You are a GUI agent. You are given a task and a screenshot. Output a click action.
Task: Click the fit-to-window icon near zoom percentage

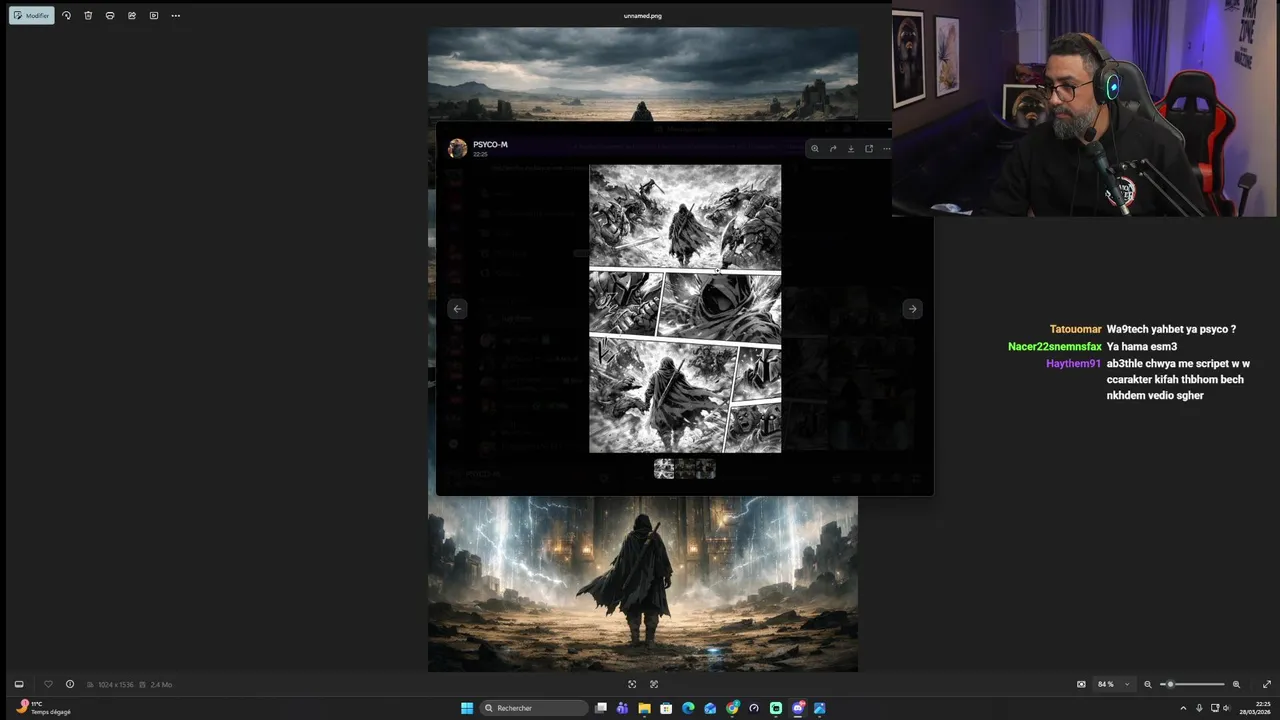pyautogui.click(x=1081, y=685)
